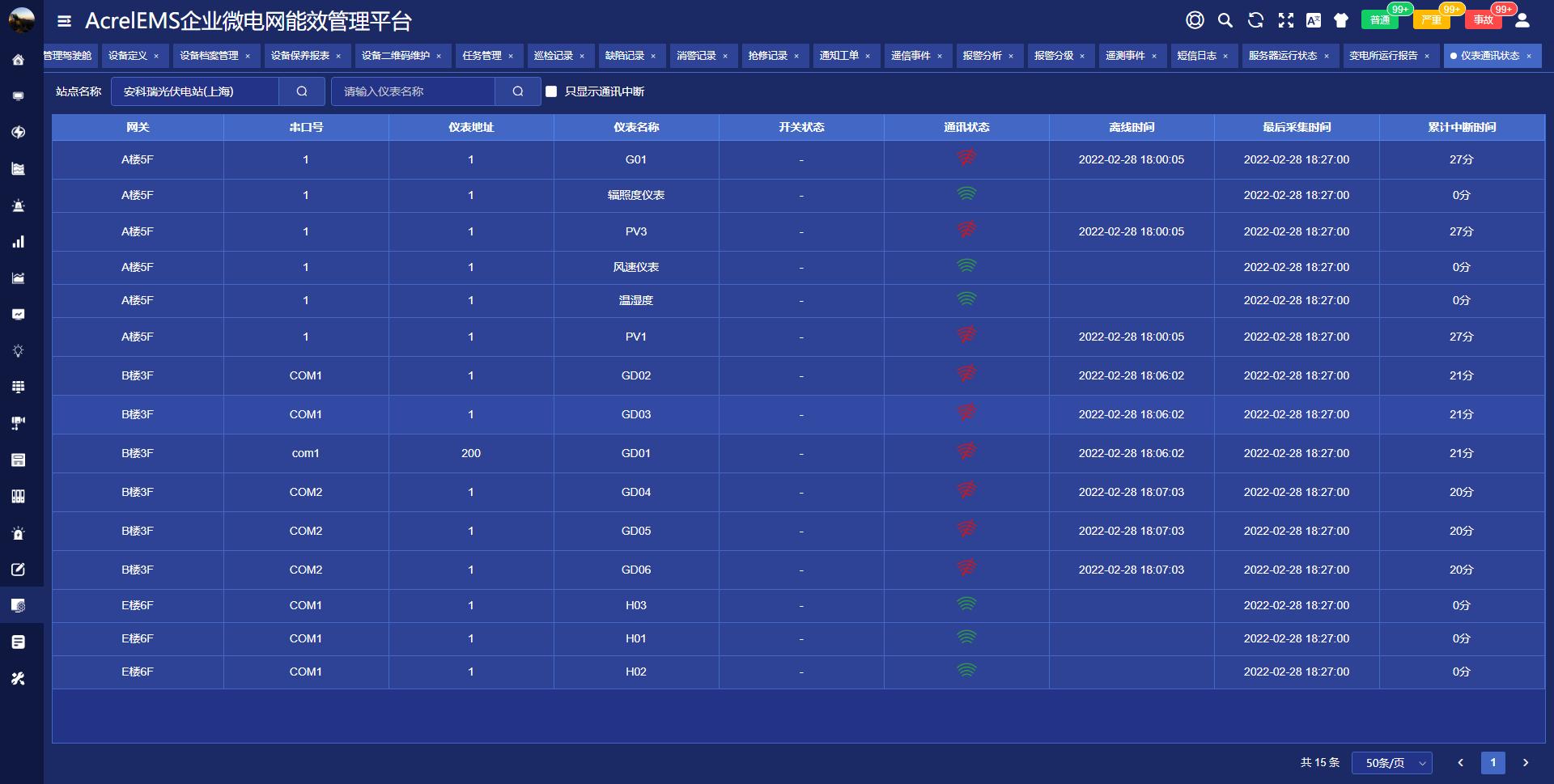Viewport: 1554px width, 784px height.
Task: Open the language translation icon
Action: [1314, 20]
